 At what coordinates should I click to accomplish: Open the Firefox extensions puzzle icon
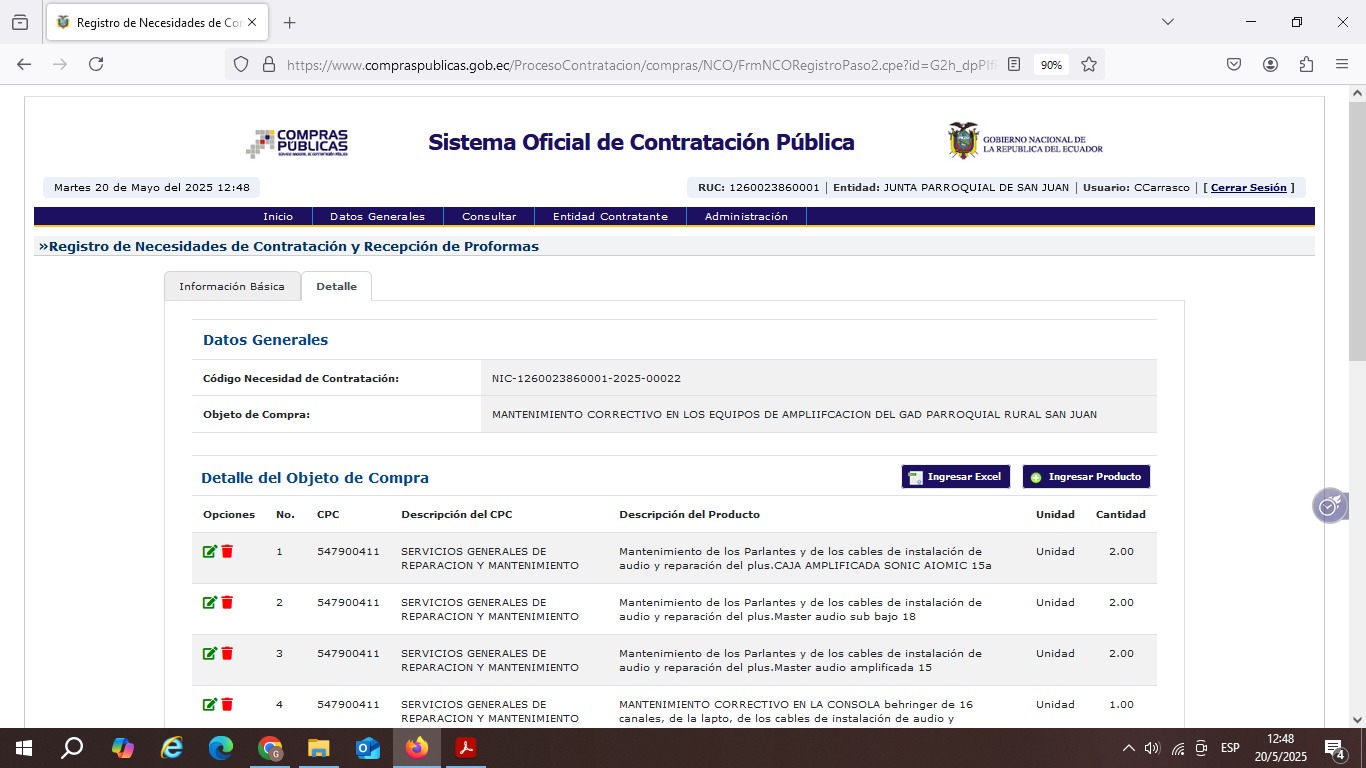coord(1306,64)
